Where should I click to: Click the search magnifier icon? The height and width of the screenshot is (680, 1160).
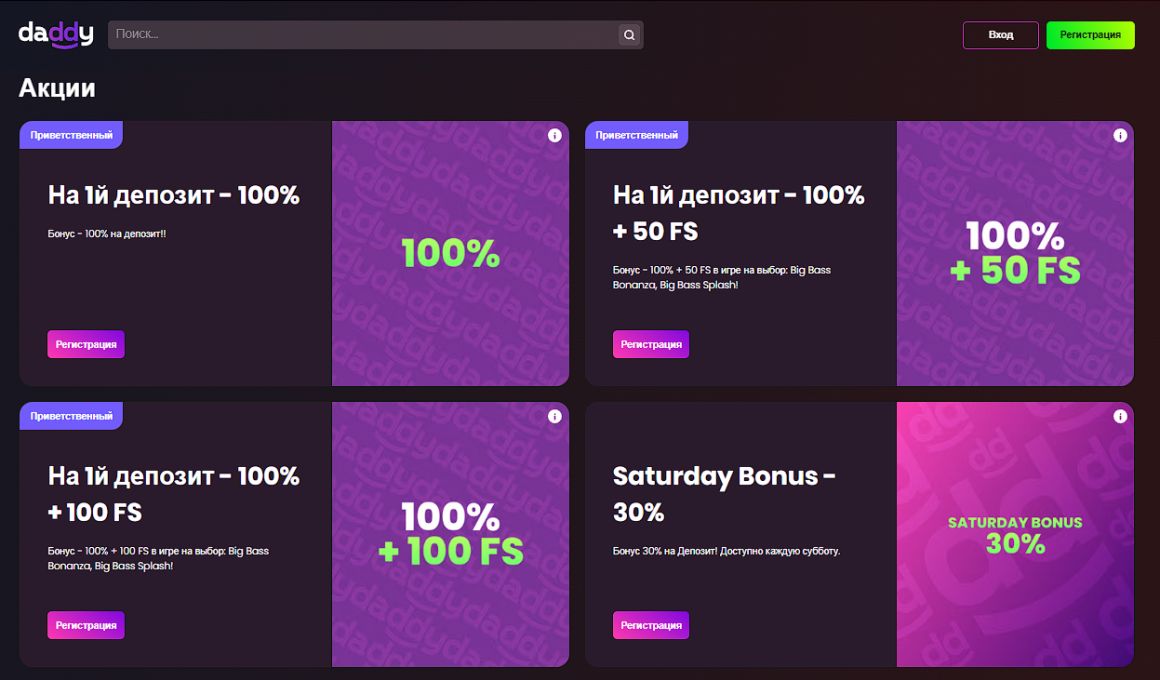click(629, 35)
